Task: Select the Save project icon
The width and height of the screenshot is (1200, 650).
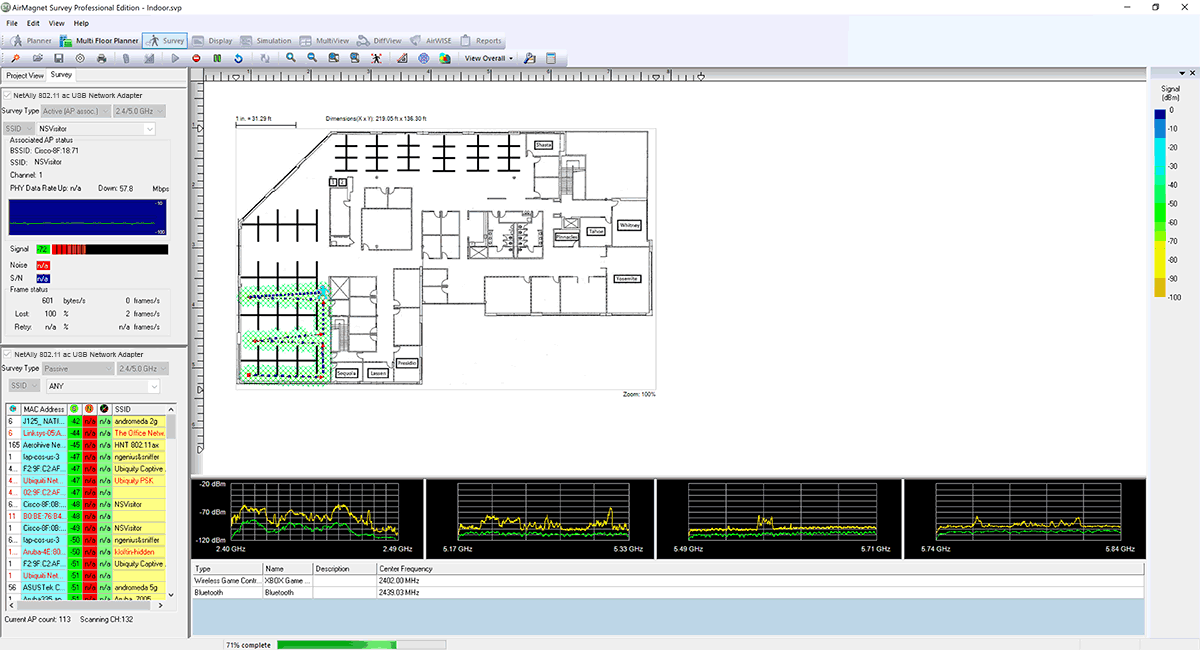Action: pos(59,58)
